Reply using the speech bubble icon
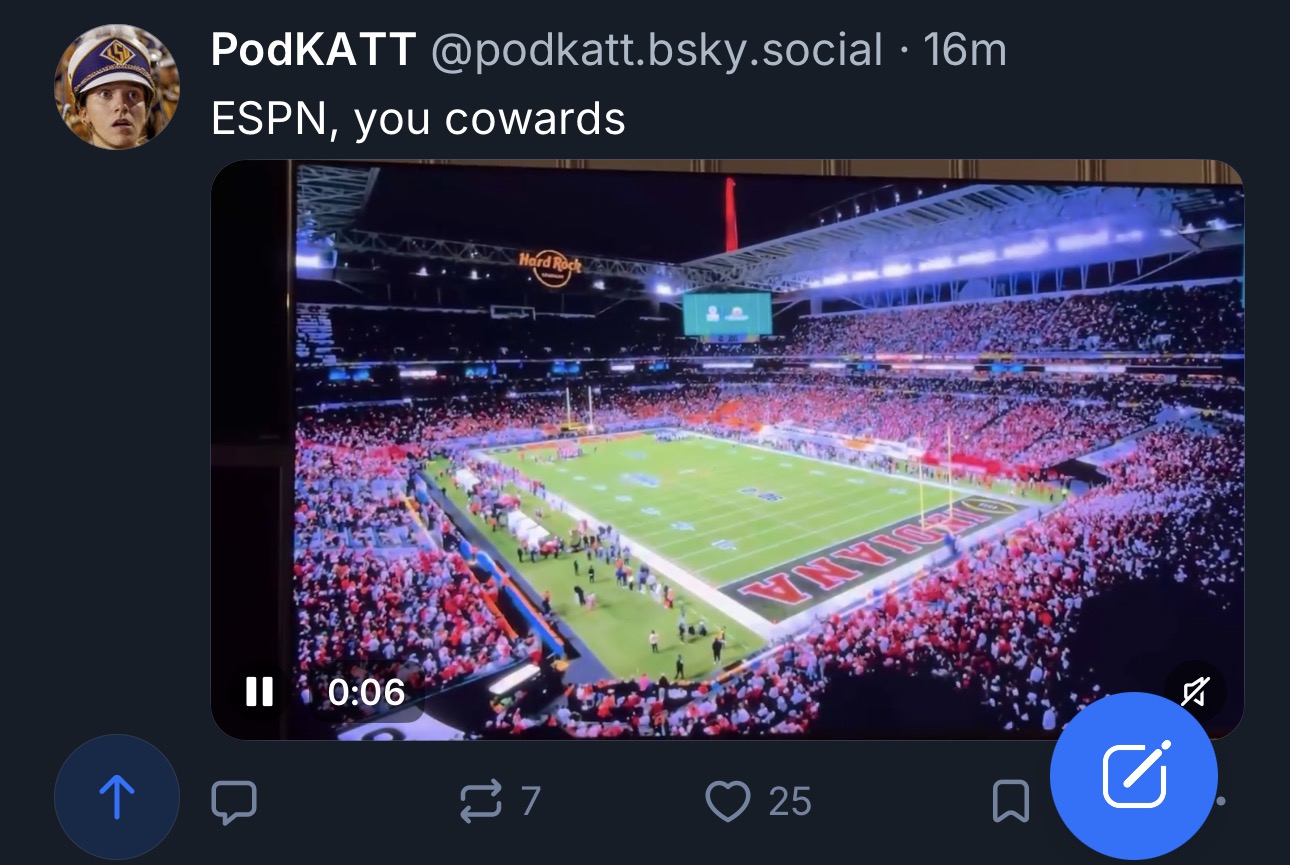 coord(234,801)
